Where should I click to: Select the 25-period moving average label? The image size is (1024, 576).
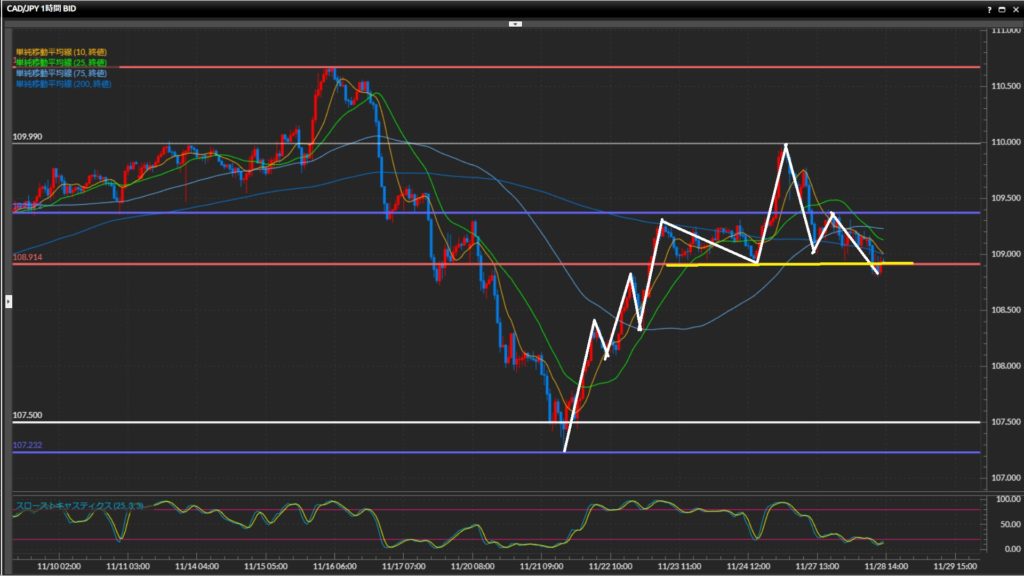[x=61, y=63]
